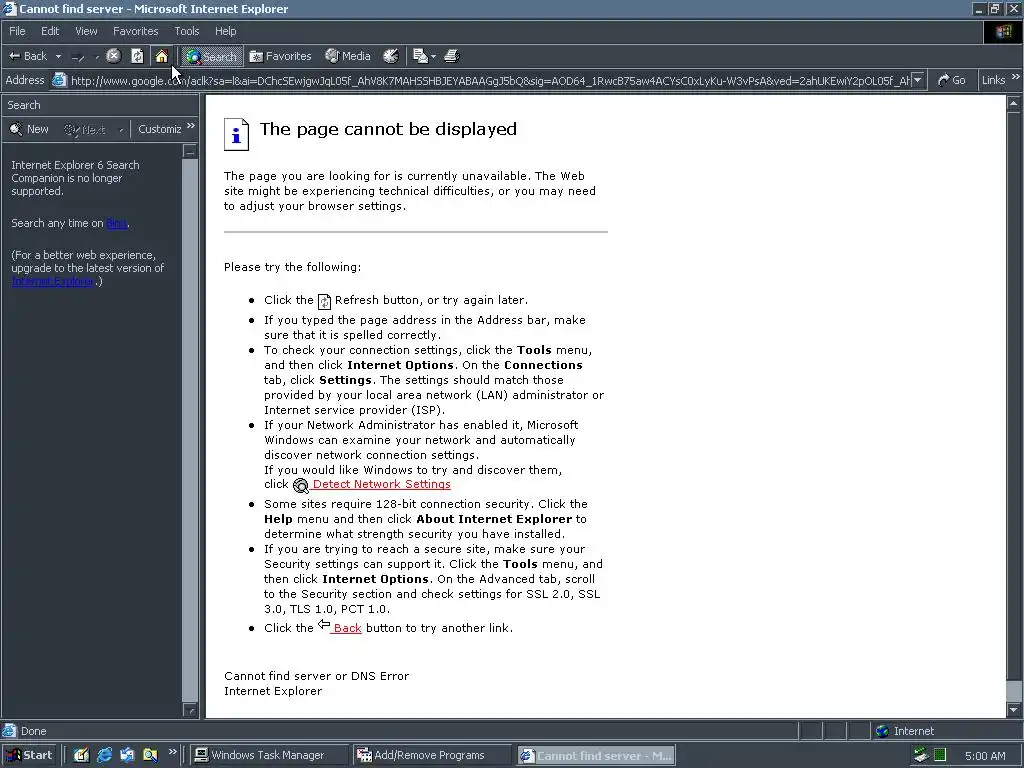This screenshot has height=768, width=1024.
Task: Open the Bing link in Search pane
Action: click(x=116, y=223)
